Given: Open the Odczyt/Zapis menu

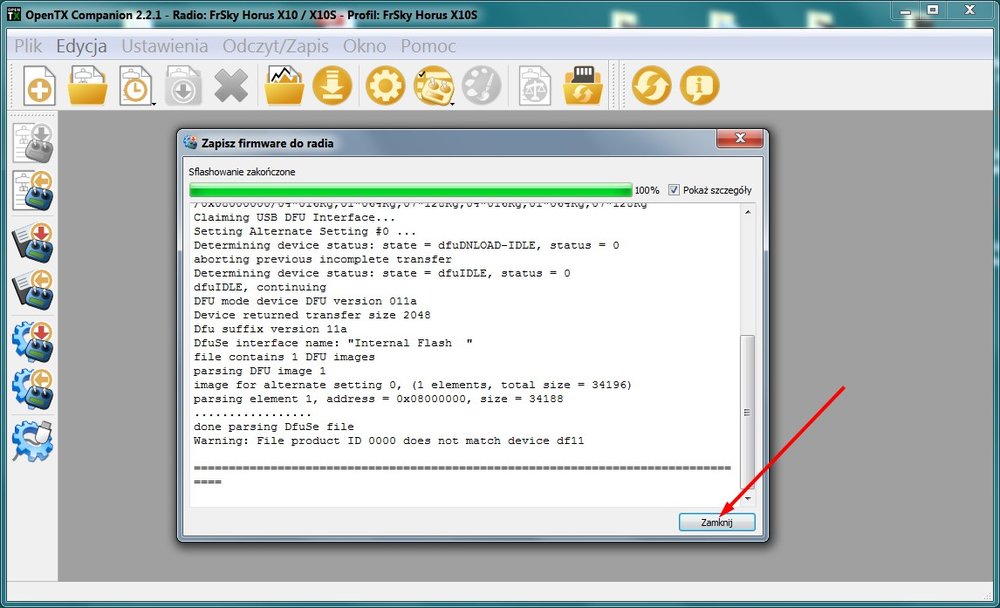Looking at the screenshot, I should [x=276, y=46].
